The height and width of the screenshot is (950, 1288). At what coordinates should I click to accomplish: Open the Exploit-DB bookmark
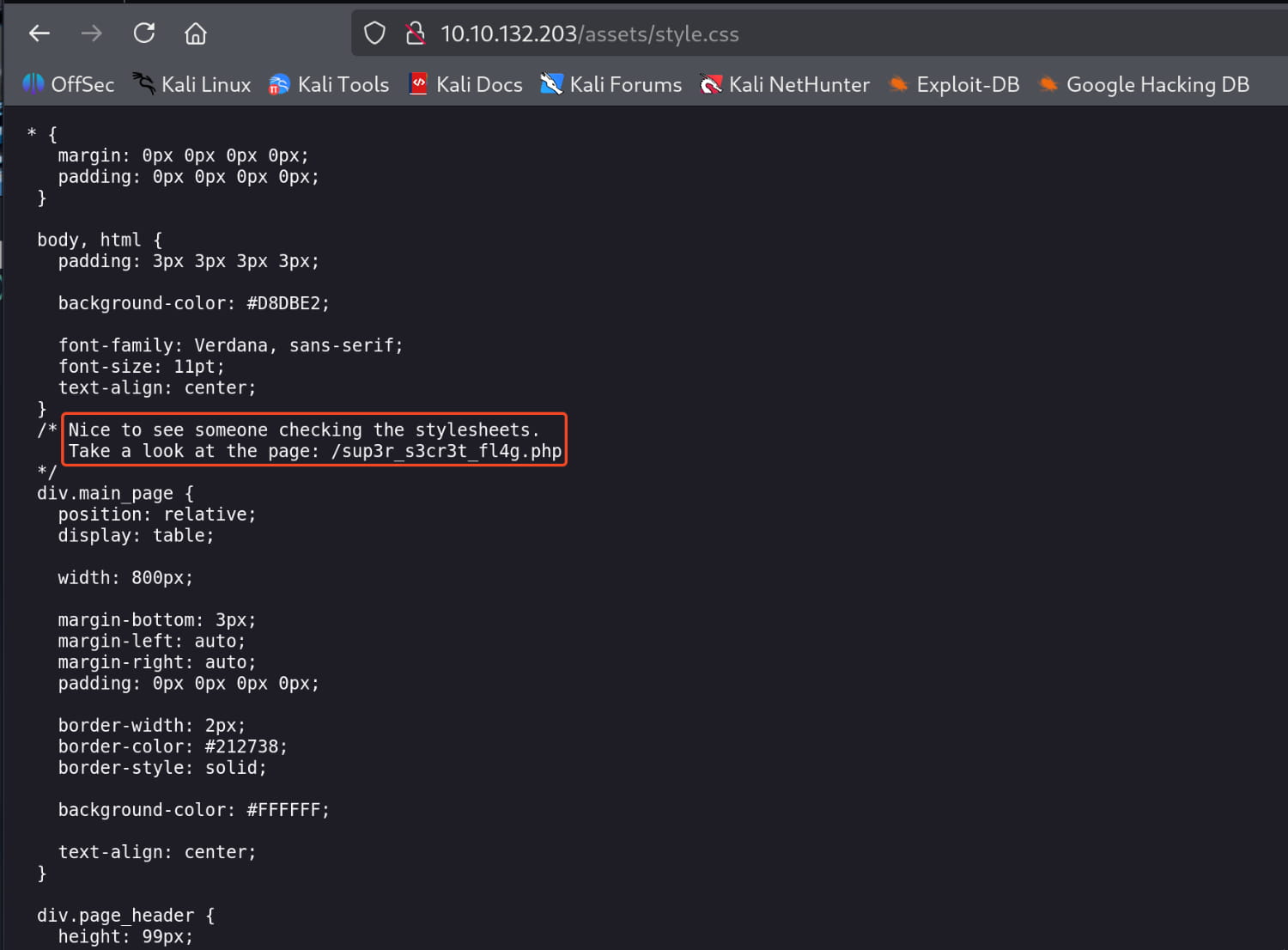coord(954,84)
